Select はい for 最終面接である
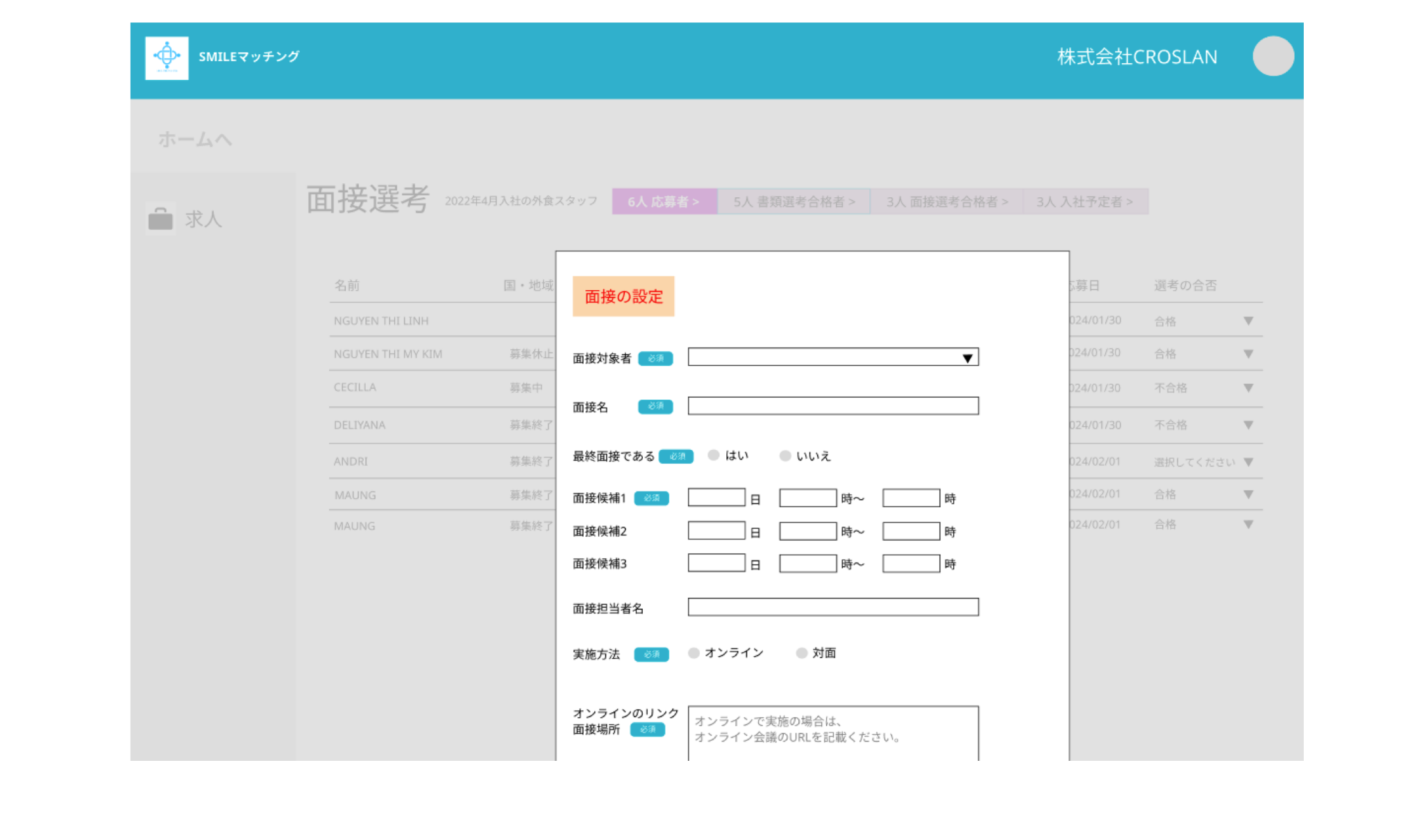Screen dimensions: 1419x840 [x=714, y=455]
